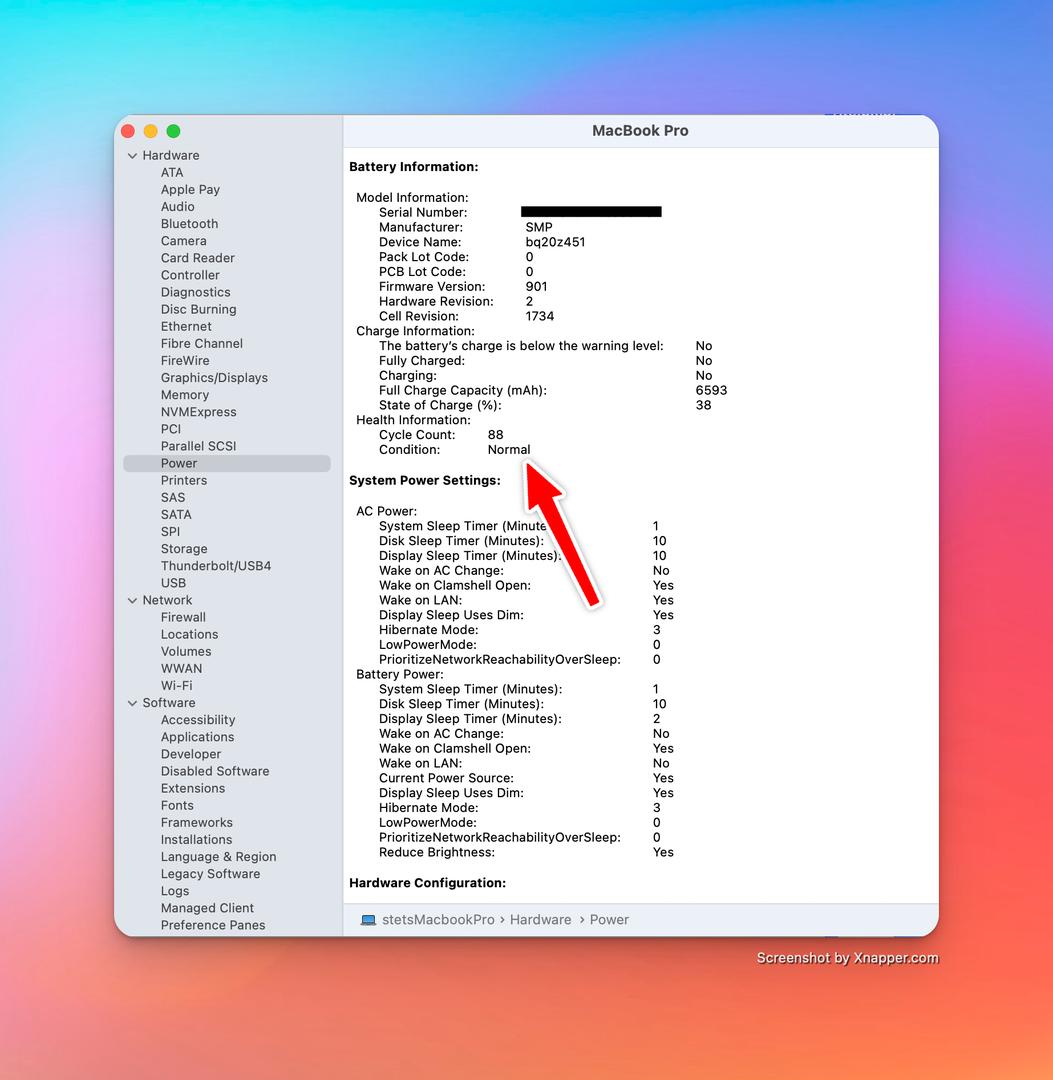Select Applications under Software
The width and height of the screenshot is (1053, 1080).
tap(197, 737)
